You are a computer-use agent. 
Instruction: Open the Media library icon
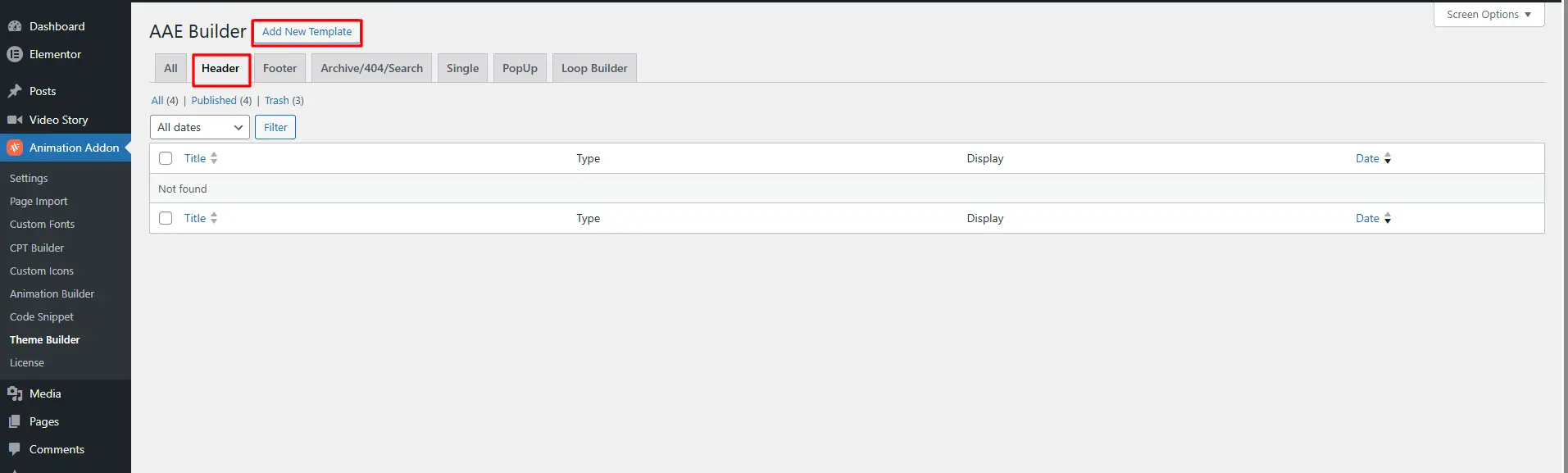(x=15, y=393)
